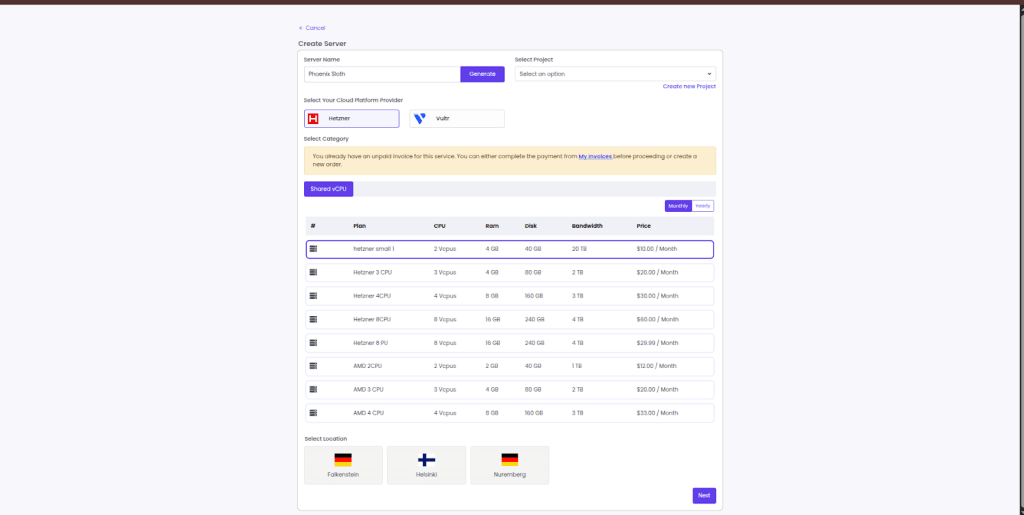The image size is (1024, 515).
Task: Select the Finnish flag for Helsinki
Action: coord(426,460)
